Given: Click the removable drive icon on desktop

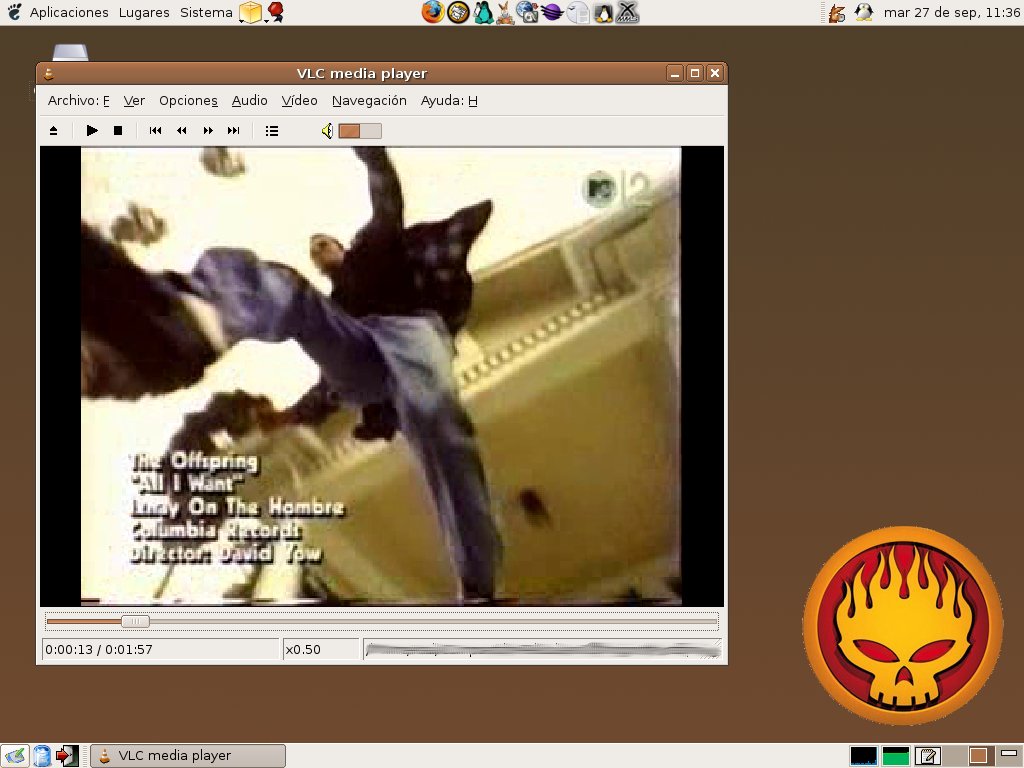Looking at the screenshot, I should [70, 52].
